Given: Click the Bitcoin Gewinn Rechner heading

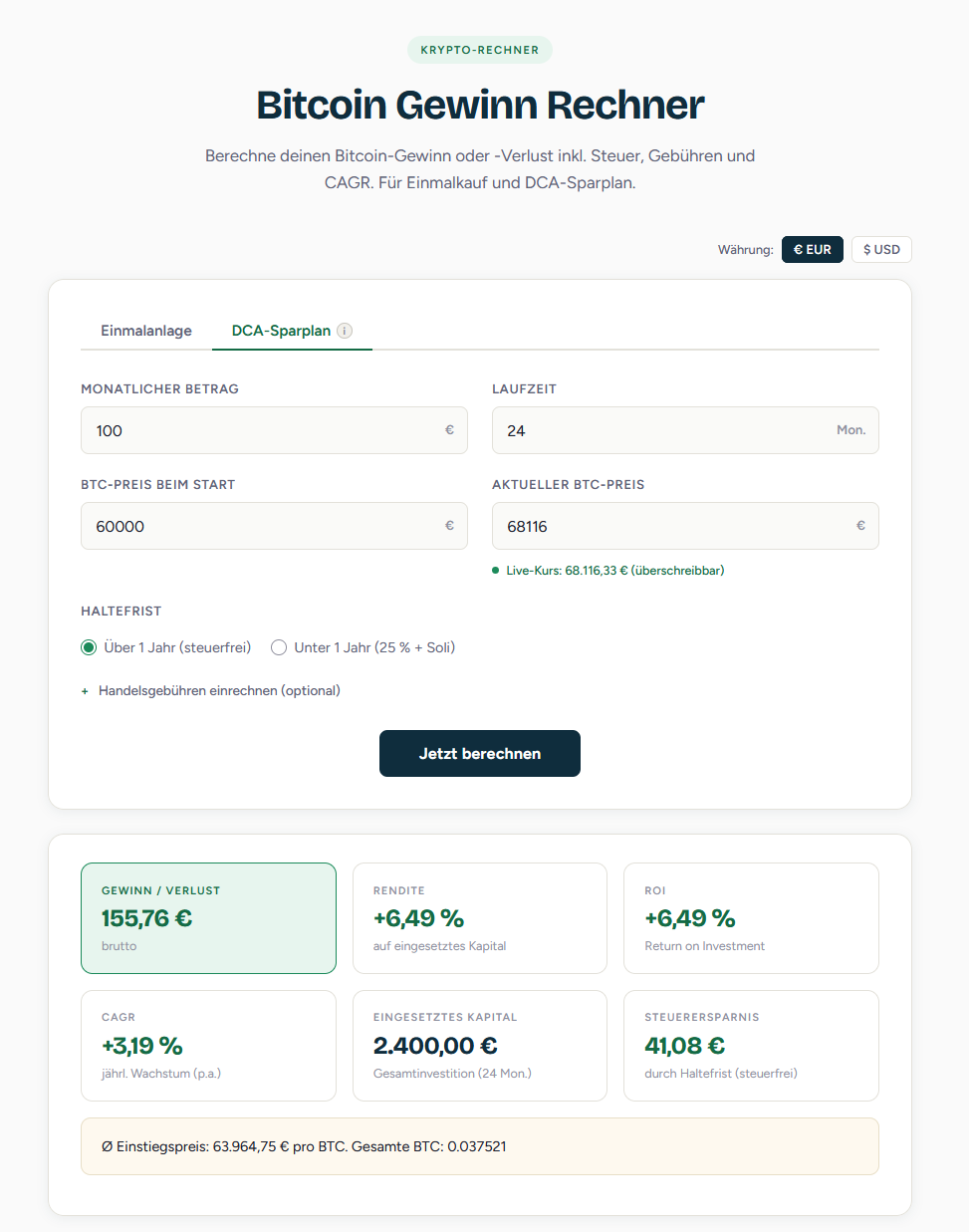Looking at the screenshot, I should click(480, 105).
